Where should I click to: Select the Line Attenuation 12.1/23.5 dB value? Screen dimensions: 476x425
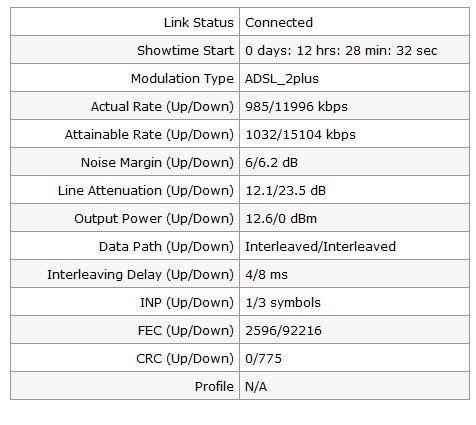pos(285,191)
